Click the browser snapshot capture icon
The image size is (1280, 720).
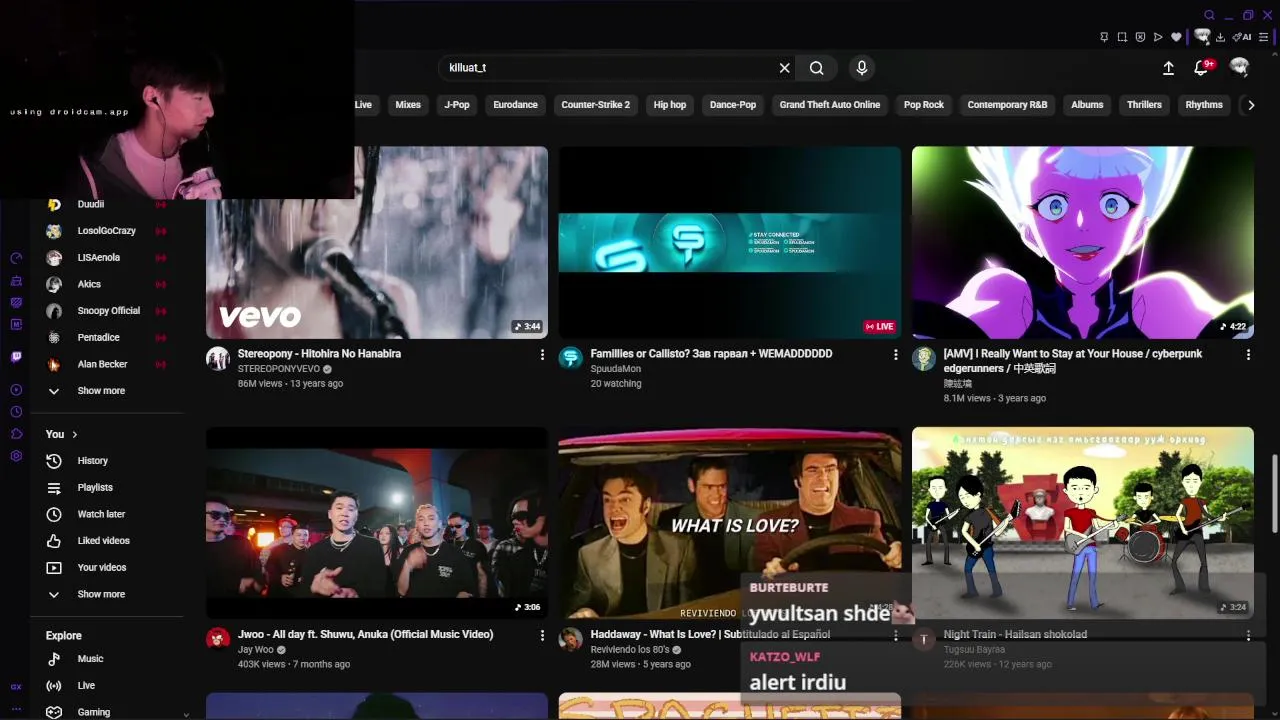point(1122,37)
